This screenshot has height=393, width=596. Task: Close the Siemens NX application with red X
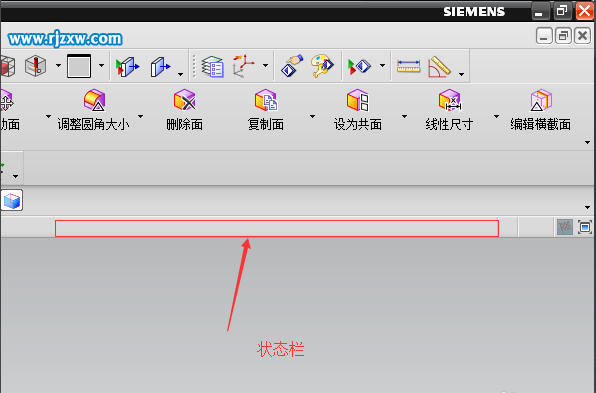[x=585, y=11]
